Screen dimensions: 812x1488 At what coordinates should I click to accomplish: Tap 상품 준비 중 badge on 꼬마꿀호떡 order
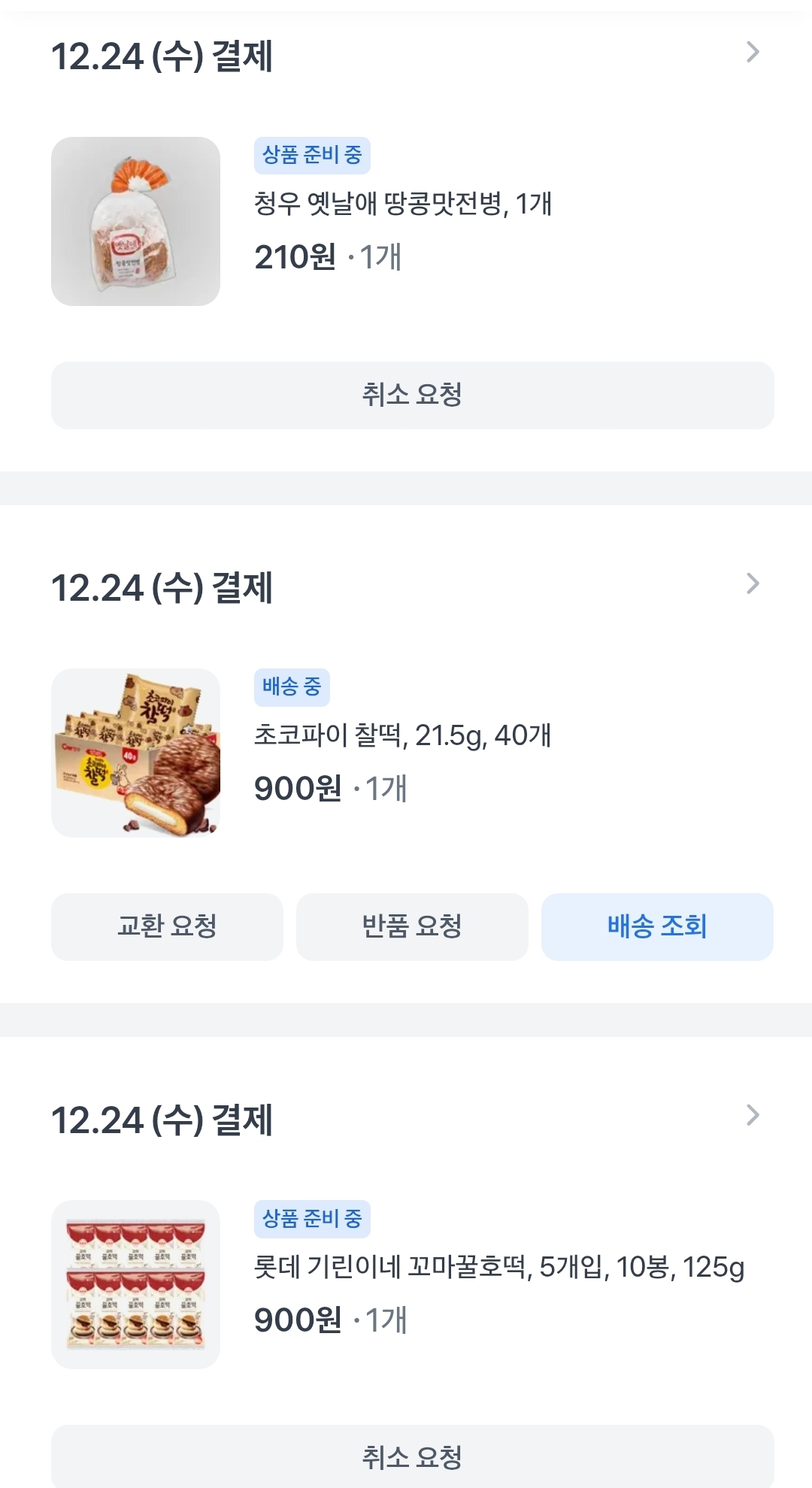[312, 1219]
